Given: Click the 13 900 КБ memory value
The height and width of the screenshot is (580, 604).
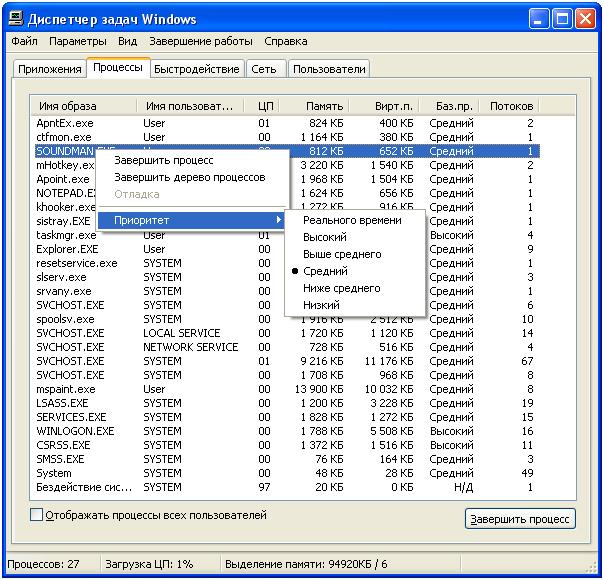Looking at the screenshot, I should (x=319, y=389).
